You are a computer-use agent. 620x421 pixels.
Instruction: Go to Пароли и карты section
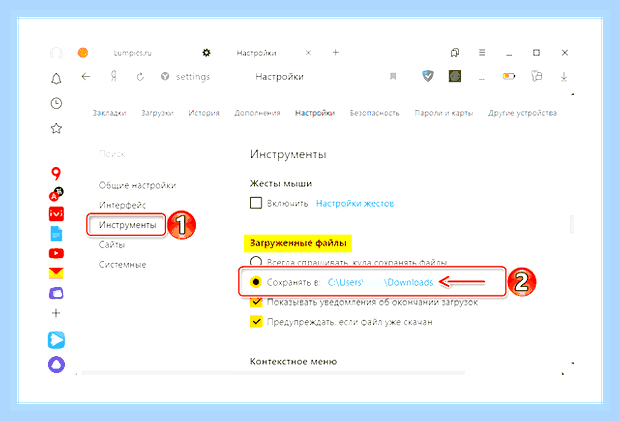coord(444,113)
